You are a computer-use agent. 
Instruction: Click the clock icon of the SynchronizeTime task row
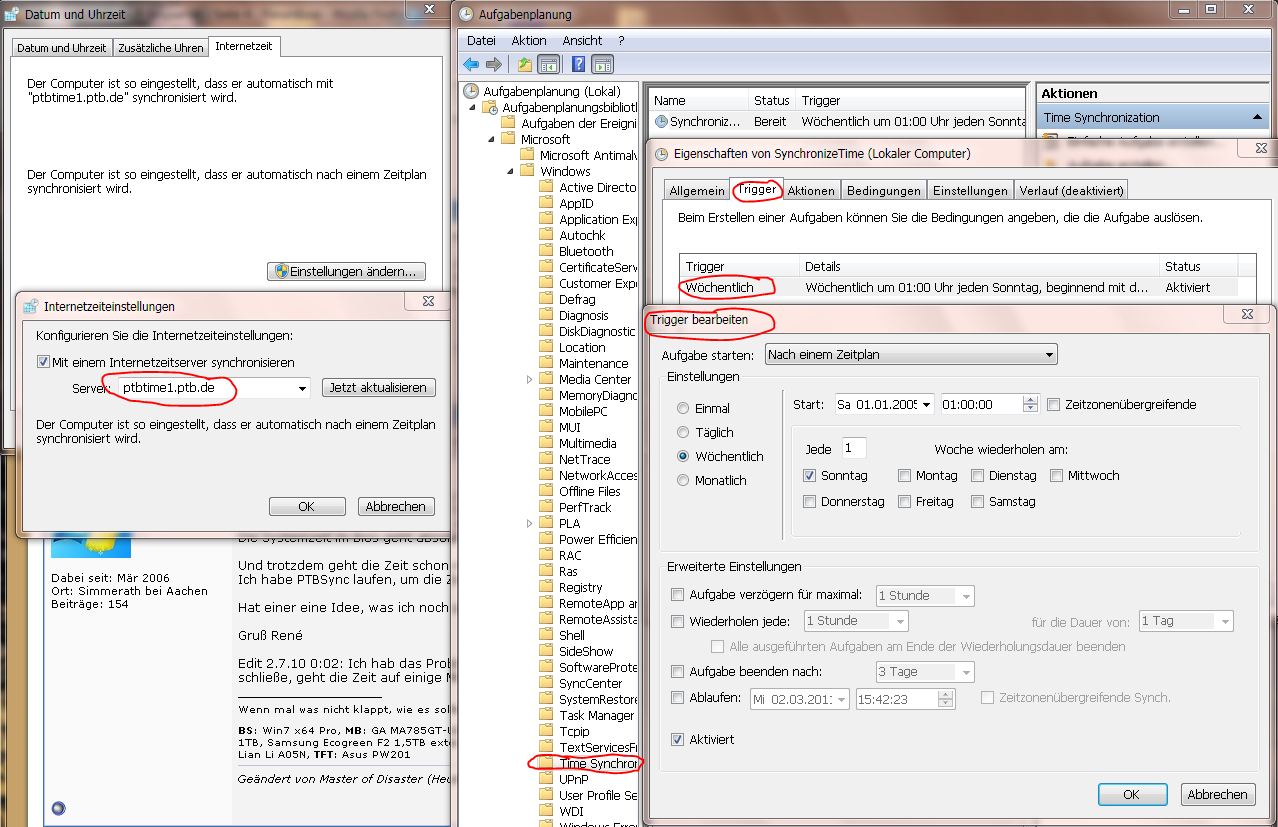click(x=661, y=121)
